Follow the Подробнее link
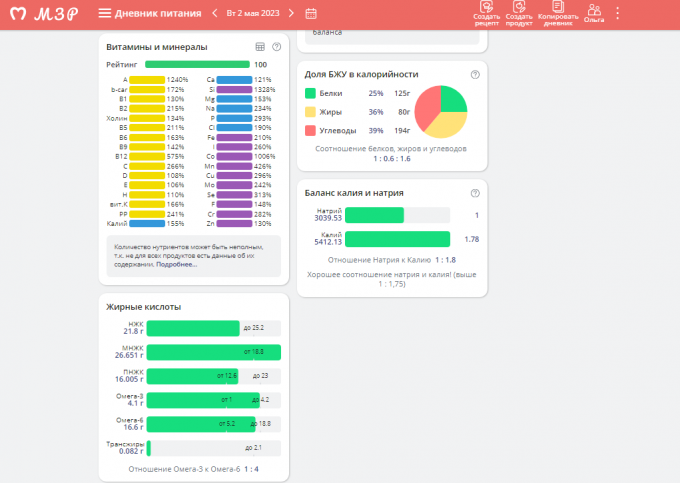 click(x=176, y=264)
